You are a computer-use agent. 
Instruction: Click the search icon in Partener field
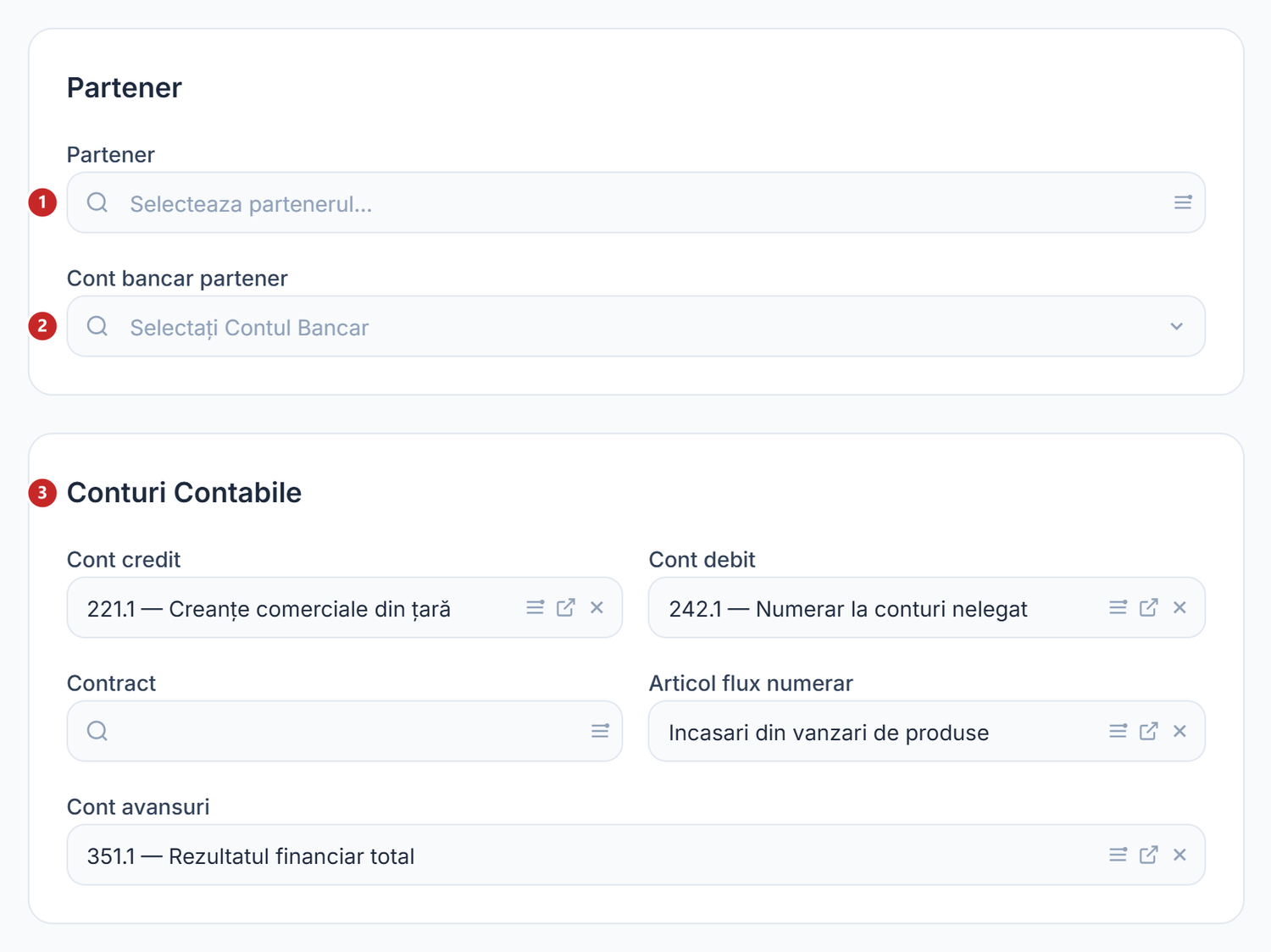click(97, 202)
